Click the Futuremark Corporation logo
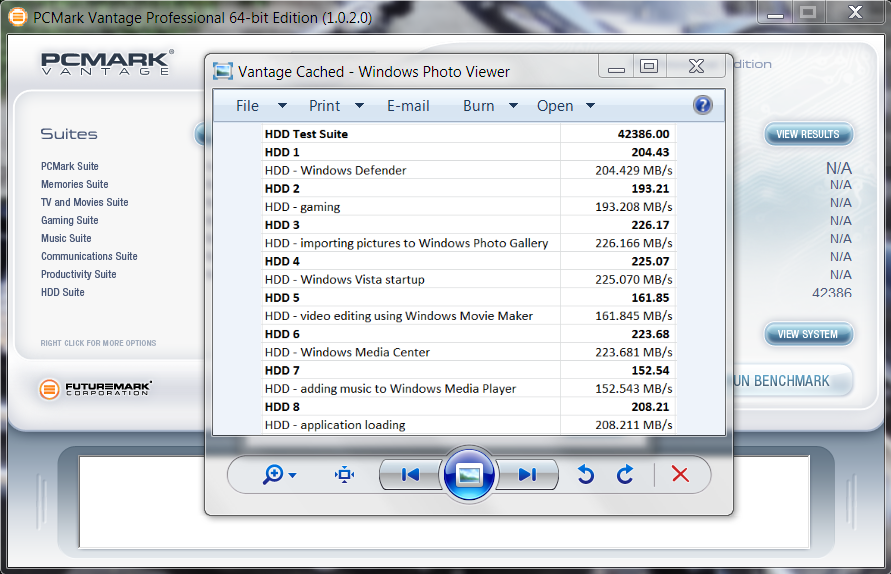The image size is (891, 574). point(95,389)
